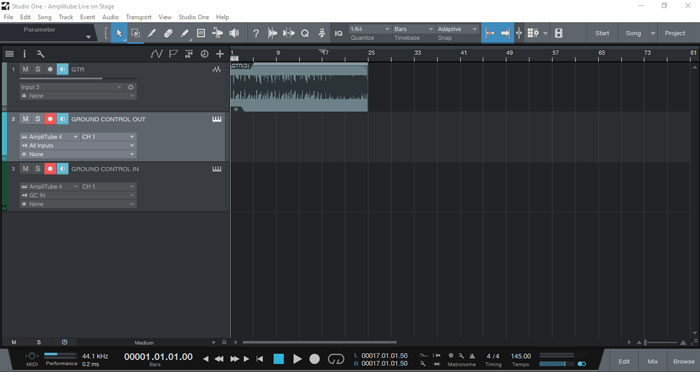The height and width of the screenshot is (372, 700).
Task: Show automation curve icon
Action: tap(156, 54)
